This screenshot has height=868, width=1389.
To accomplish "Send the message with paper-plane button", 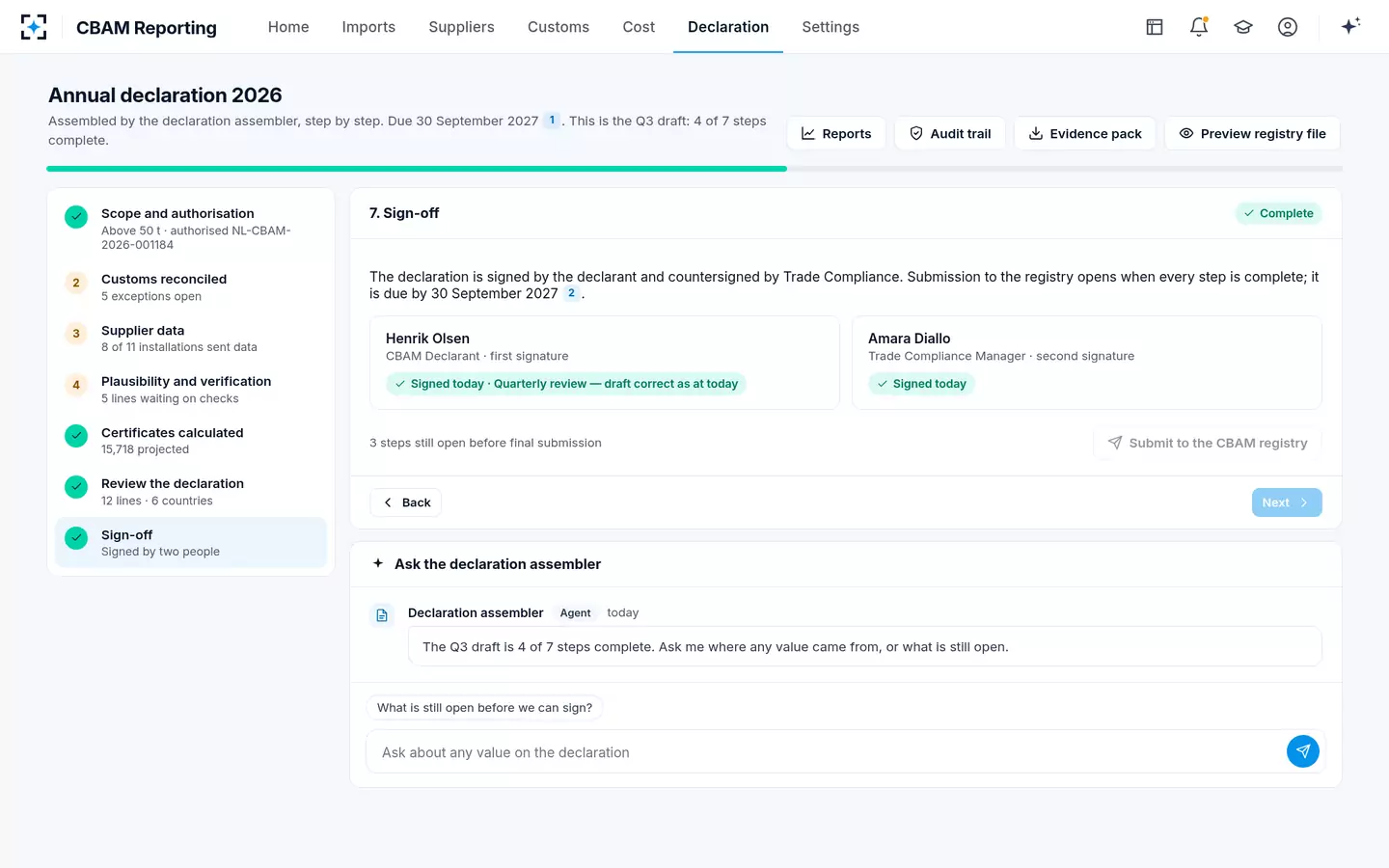I will tap(1303, 751).
